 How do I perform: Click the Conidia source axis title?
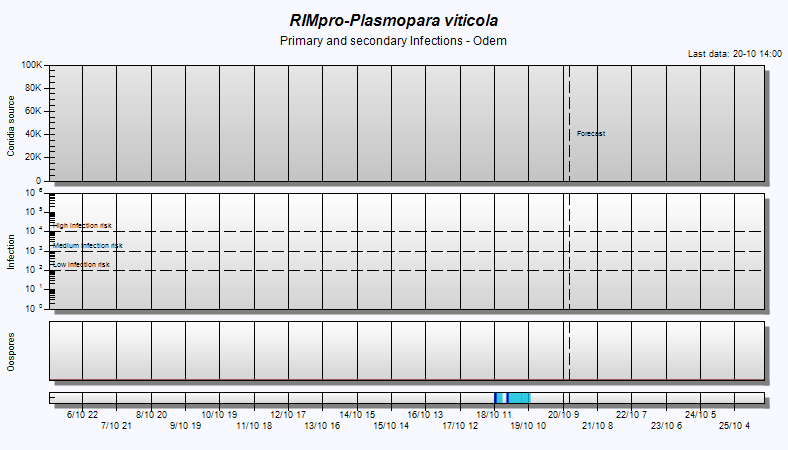pyautogui.click(x=11, y=126)
